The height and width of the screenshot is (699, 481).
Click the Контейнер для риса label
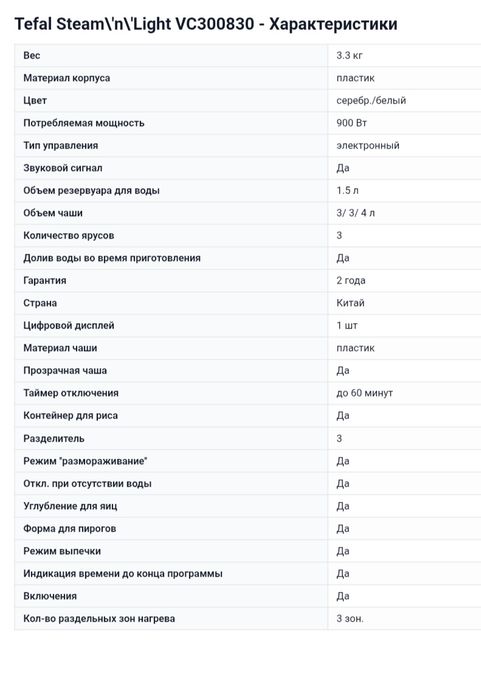(70, 415)
